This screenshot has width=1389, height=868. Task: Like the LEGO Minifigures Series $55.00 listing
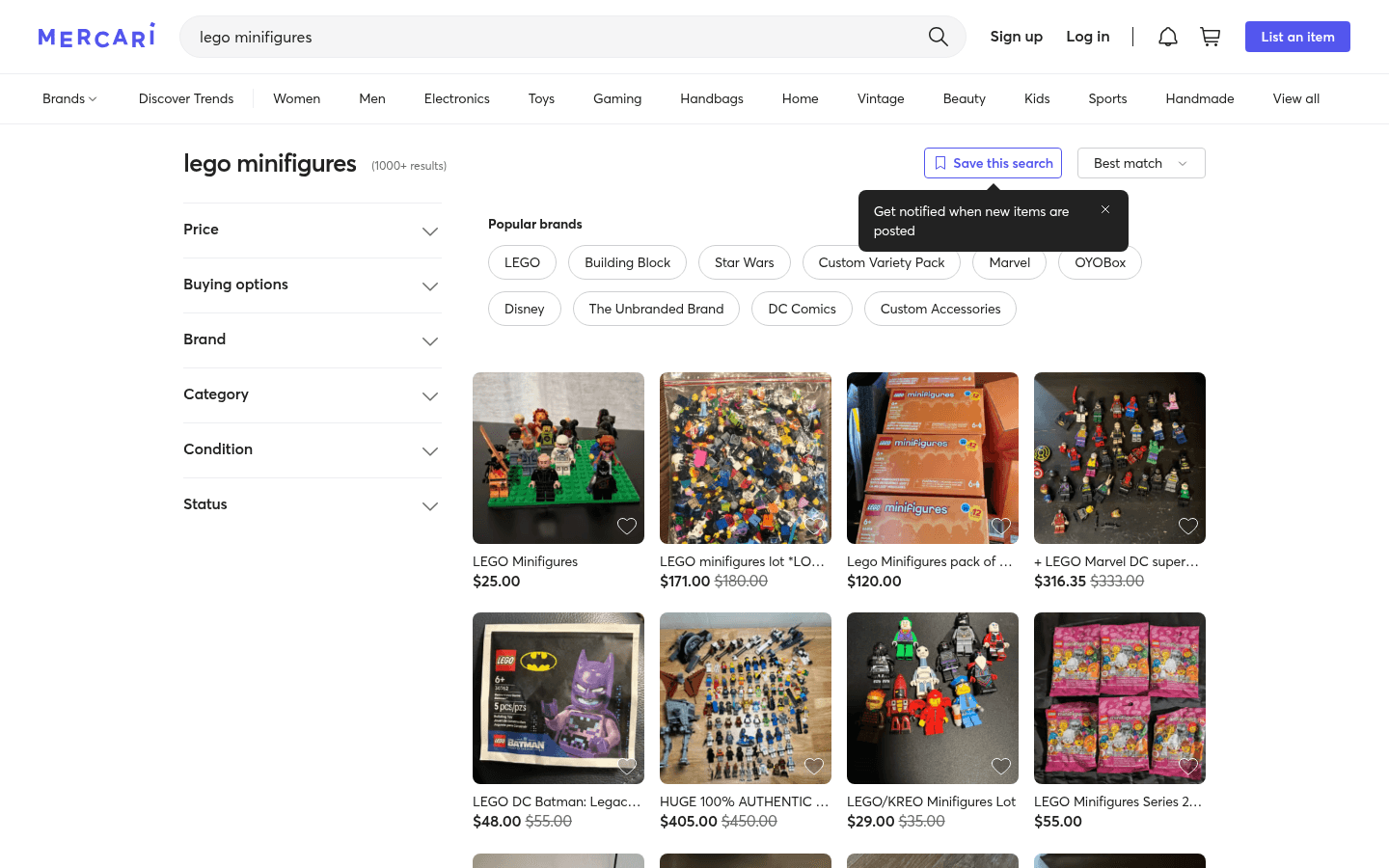tap(1188, 766)
